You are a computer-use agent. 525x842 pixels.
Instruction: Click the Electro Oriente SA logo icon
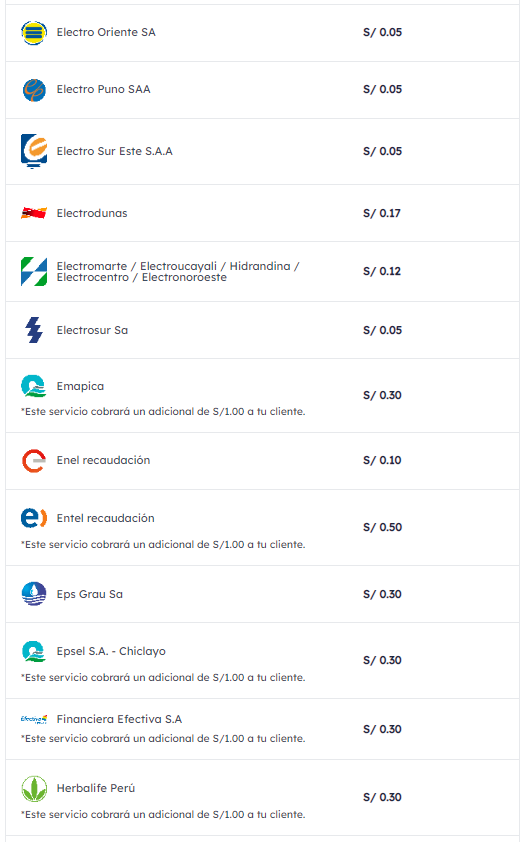point(34,33)
